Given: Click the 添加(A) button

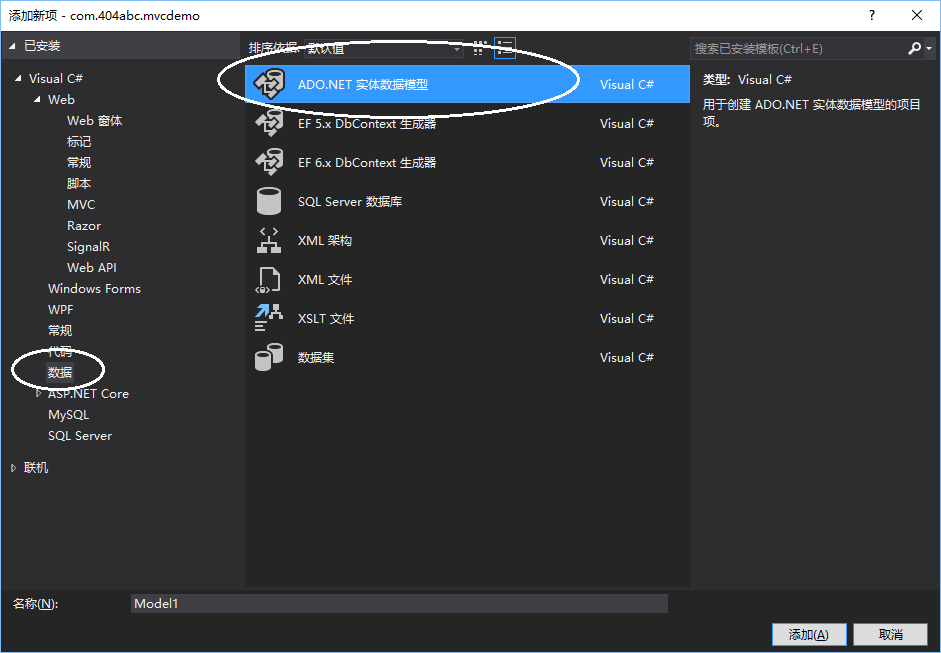Looking at the screenshot, I should 809,634.
